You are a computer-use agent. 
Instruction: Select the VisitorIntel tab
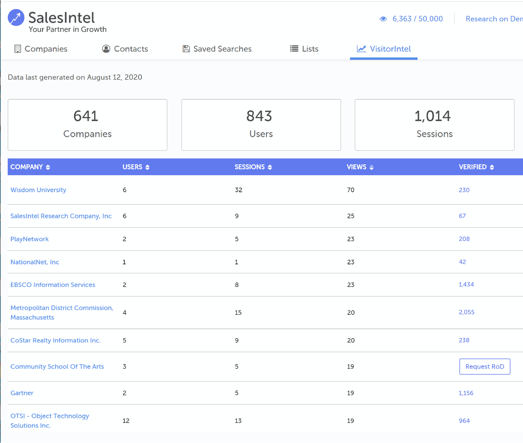click(384, 49)
